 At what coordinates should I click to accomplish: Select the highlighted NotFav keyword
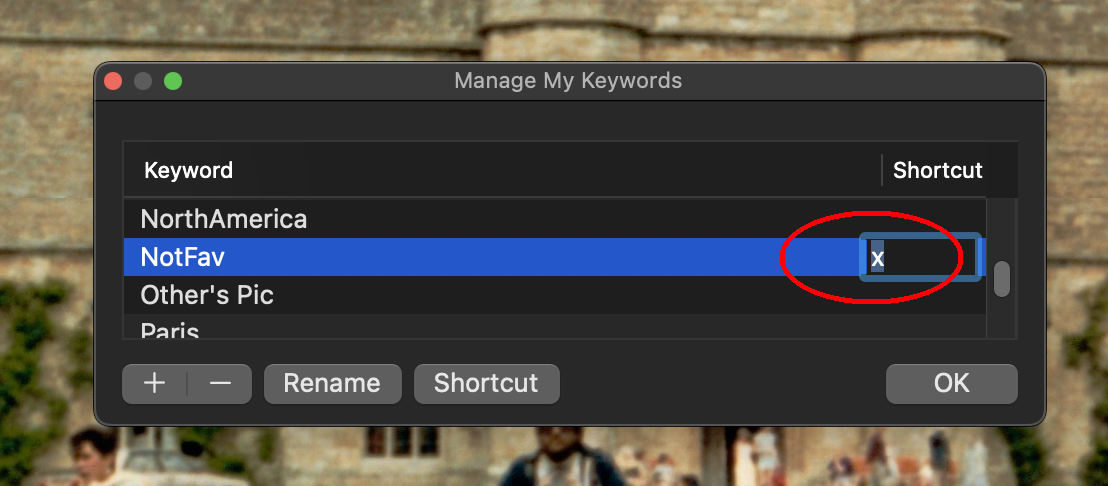coord(183,257)
